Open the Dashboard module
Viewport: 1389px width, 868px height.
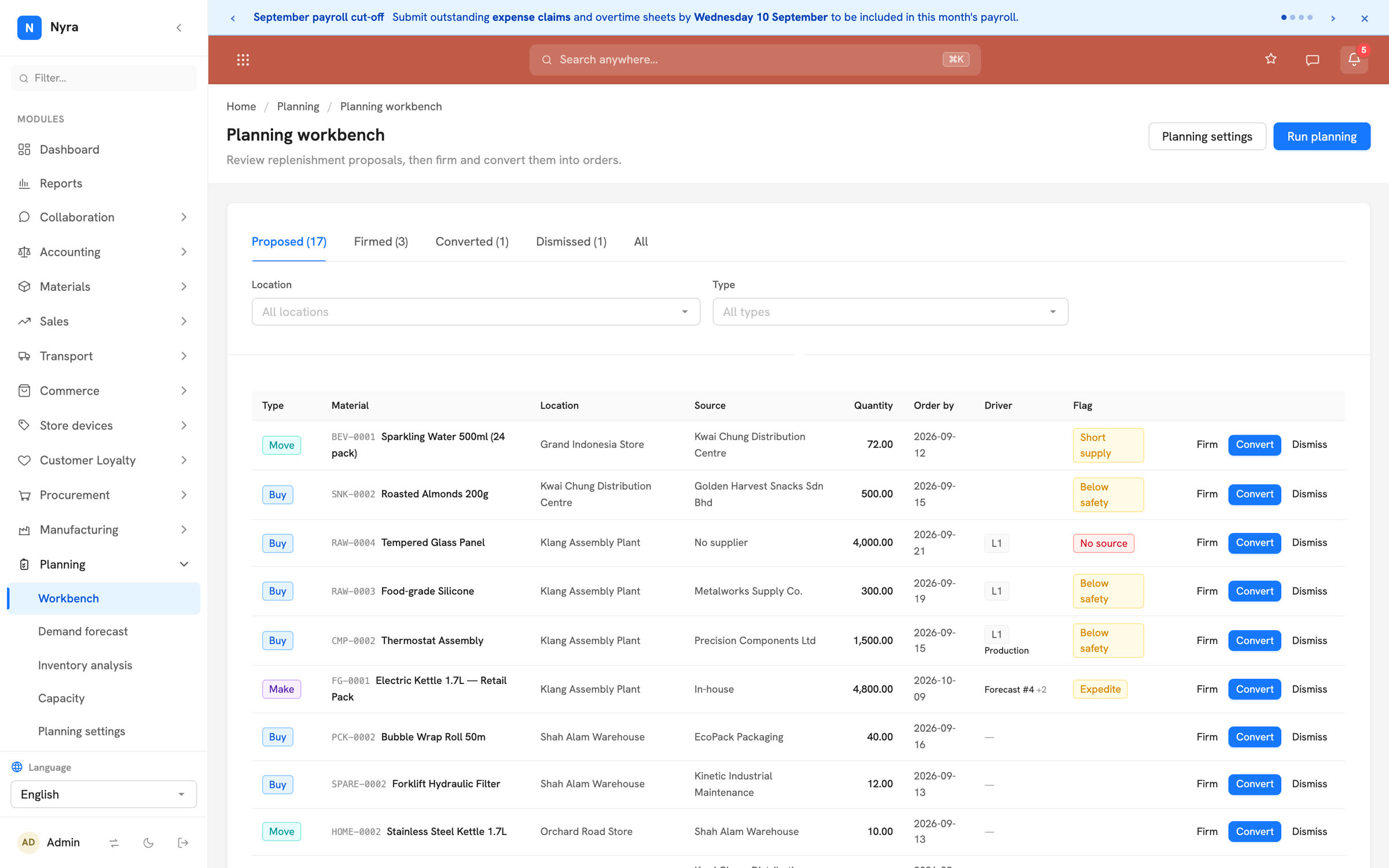click(x=104, y=149)
